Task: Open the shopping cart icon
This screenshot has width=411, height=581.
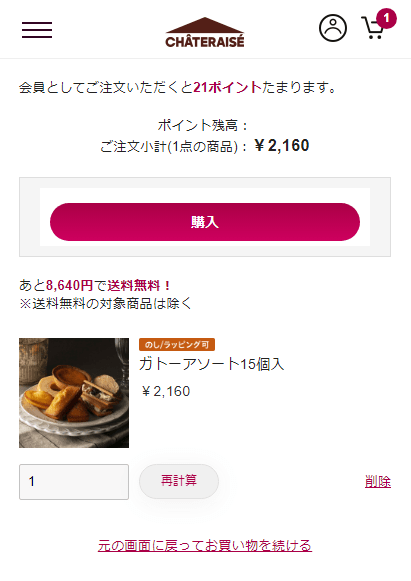Action: point(373,28)
